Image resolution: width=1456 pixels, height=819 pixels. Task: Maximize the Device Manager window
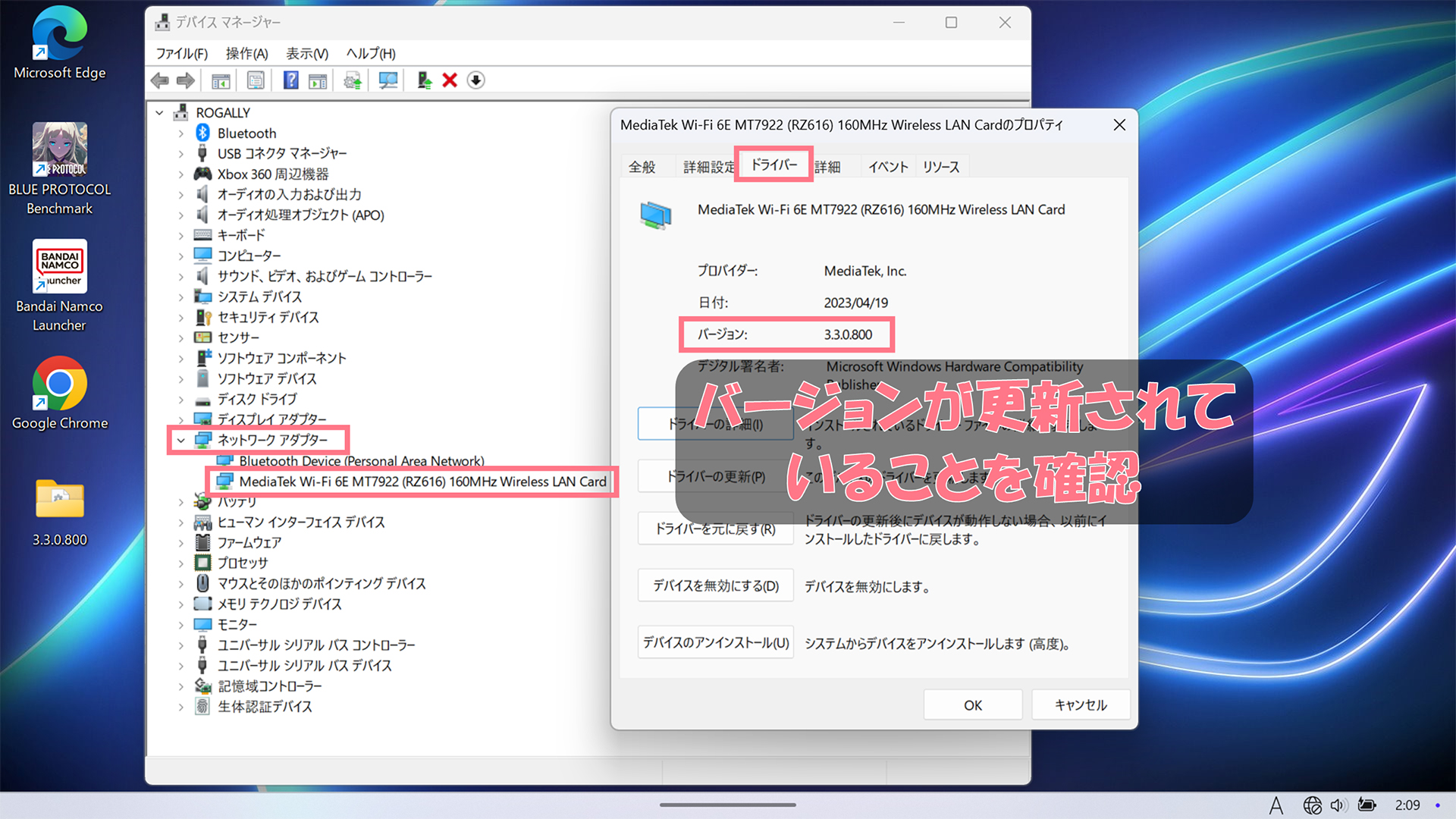tap(951, 23)
